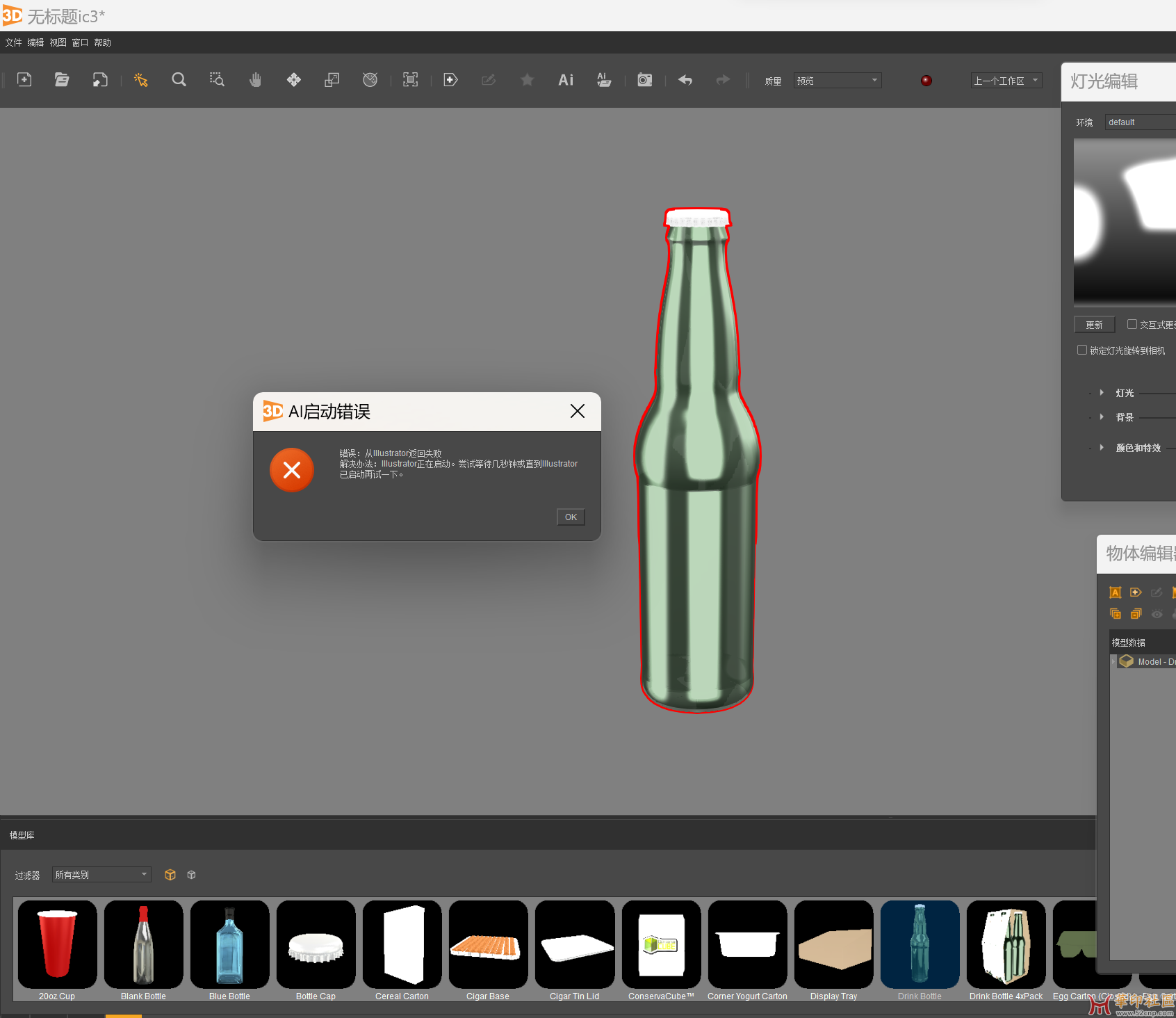Click the undo arrow icon
Viewport: 1176px width, 1018px height.
(685, 80)
